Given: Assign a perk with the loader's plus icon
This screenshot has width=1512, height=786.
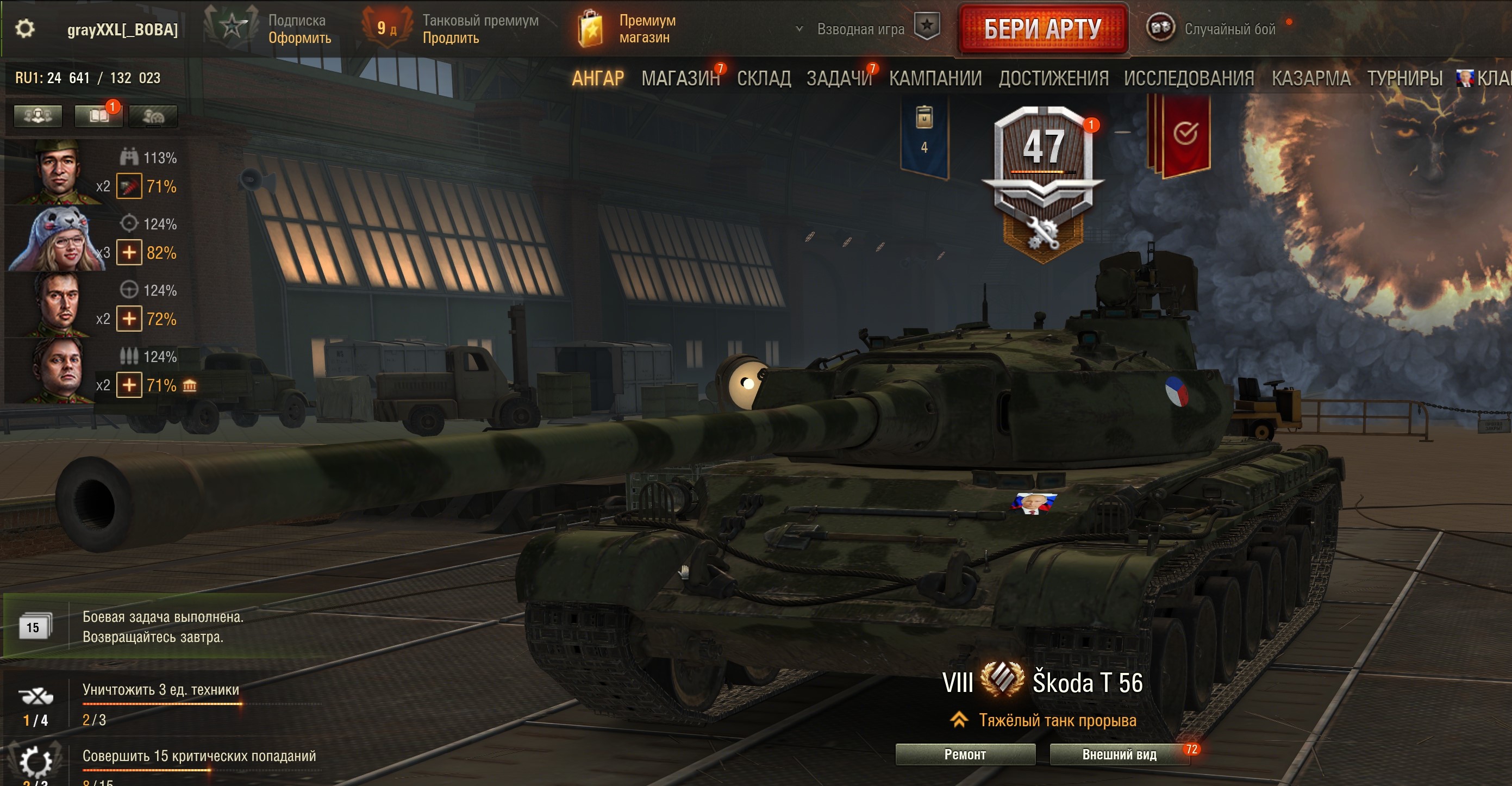Looking at the screenshot, I should coord(129,385).
